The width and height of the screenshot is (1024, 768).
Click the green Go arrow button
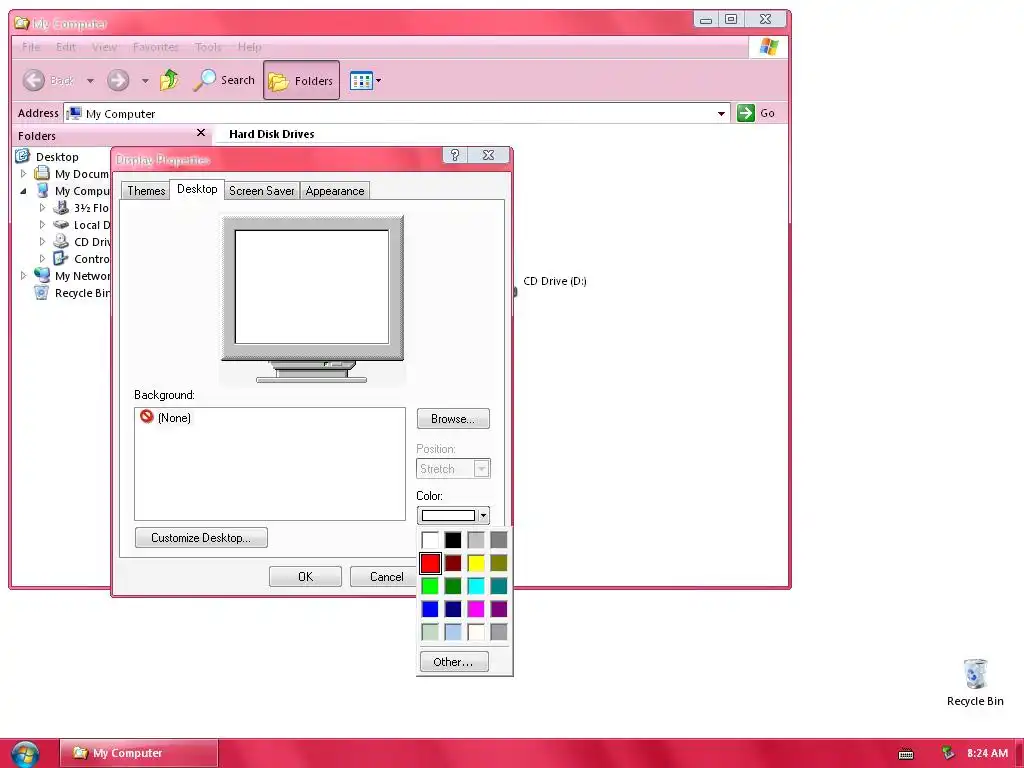pos(746,113)
